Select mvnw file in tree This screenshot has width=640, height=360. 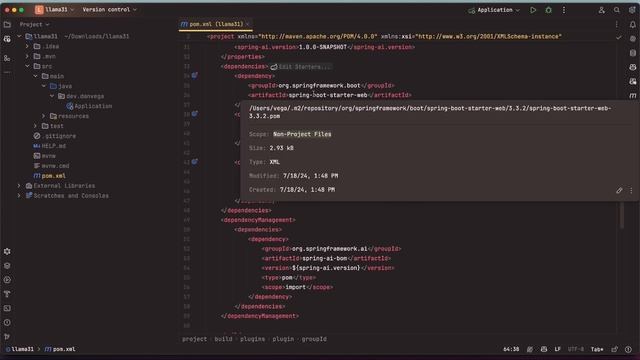point(44,156)
